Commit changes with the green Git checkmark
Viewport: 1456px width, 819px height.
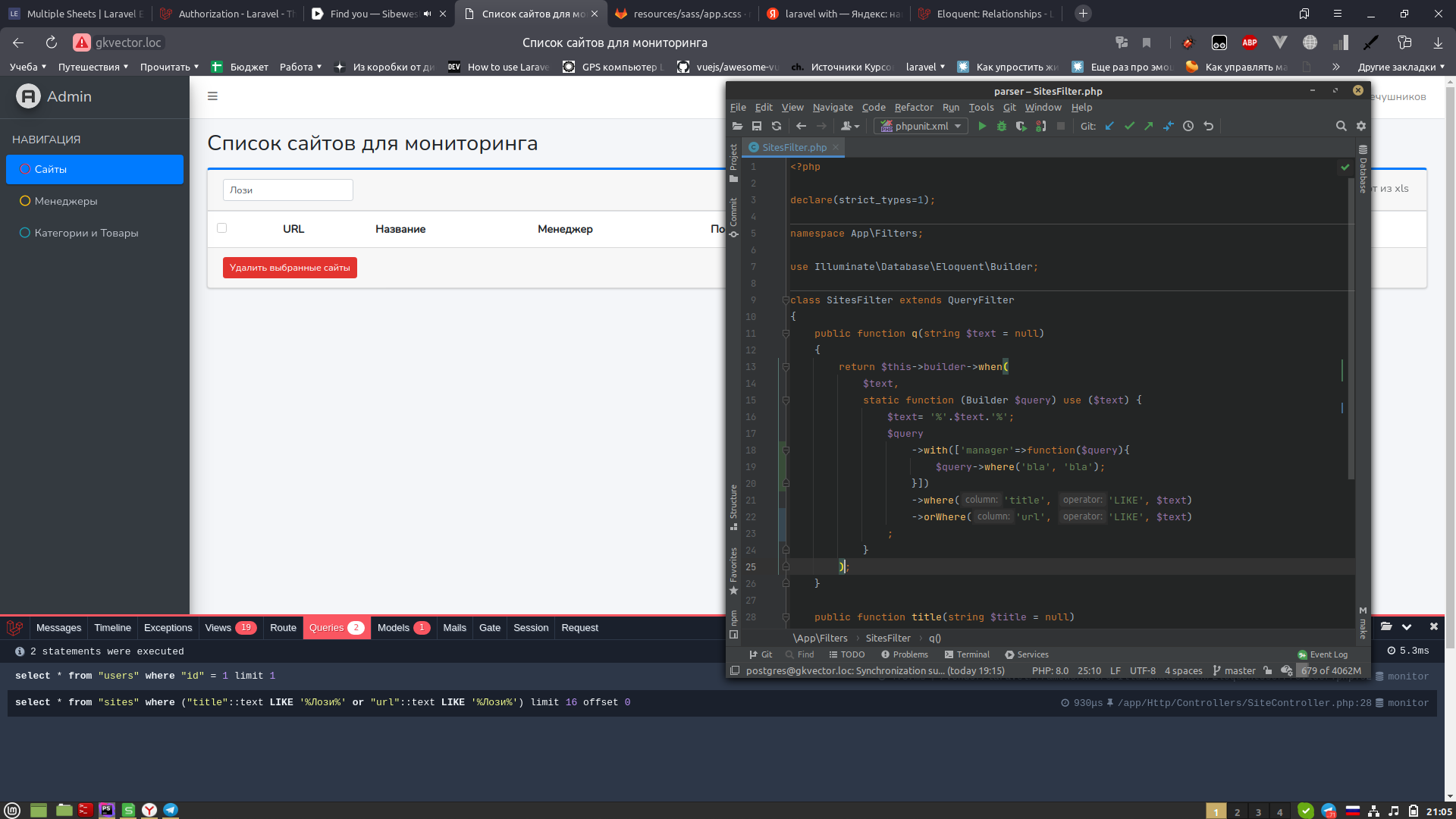tap(1129, 127)
